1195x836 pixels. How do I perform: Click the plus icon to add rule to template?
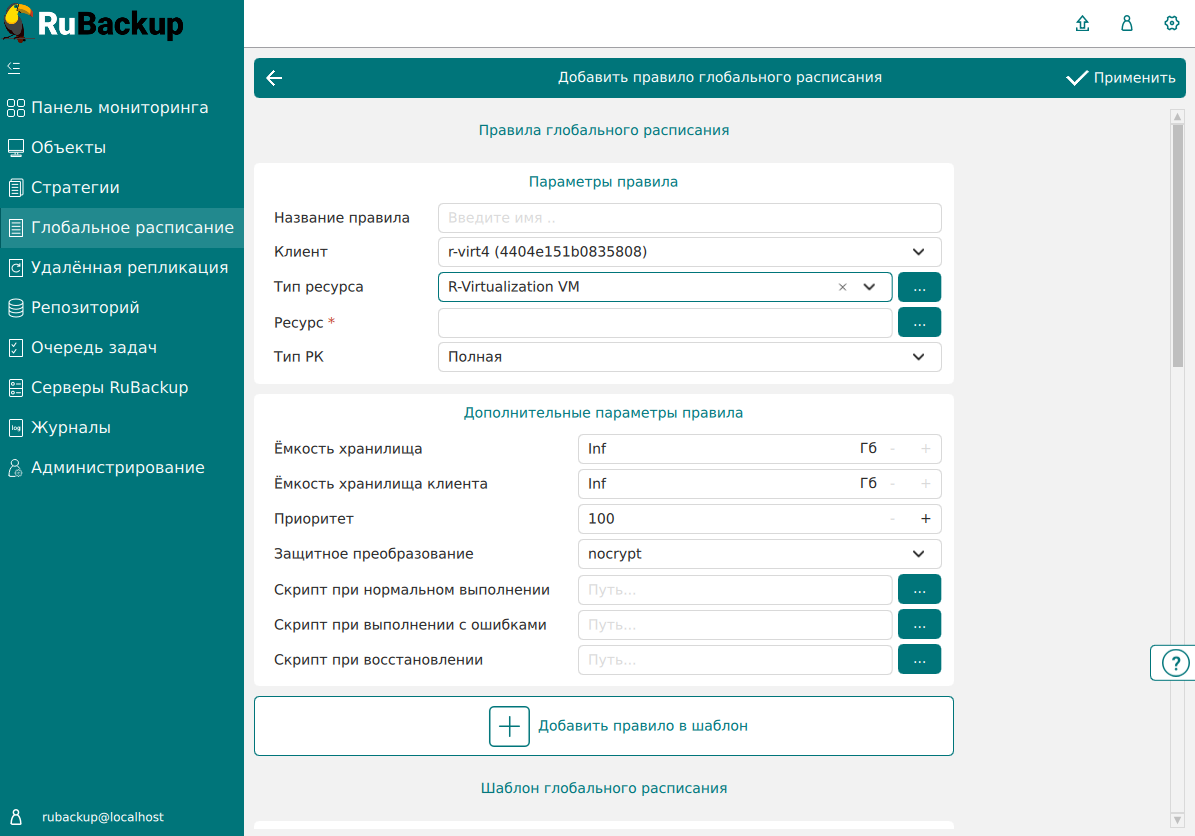[509, 726]
